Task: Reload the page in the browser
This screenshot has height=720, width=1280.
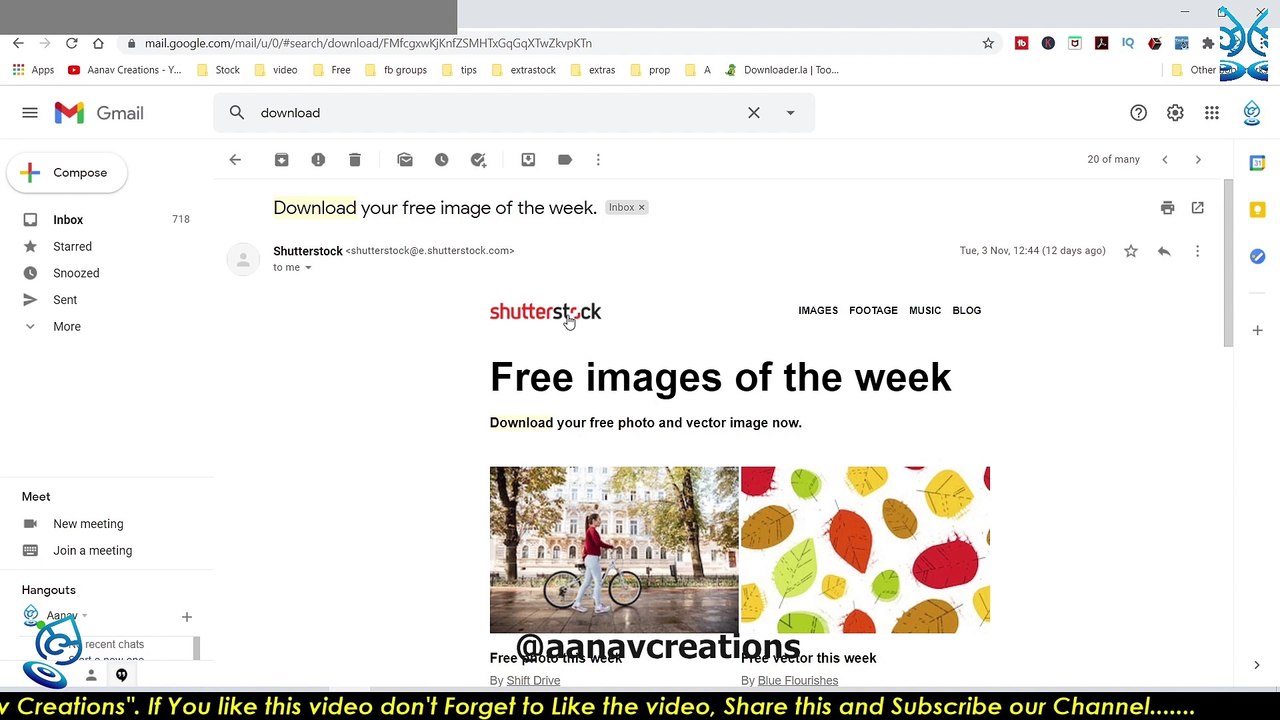Action: 71,43
